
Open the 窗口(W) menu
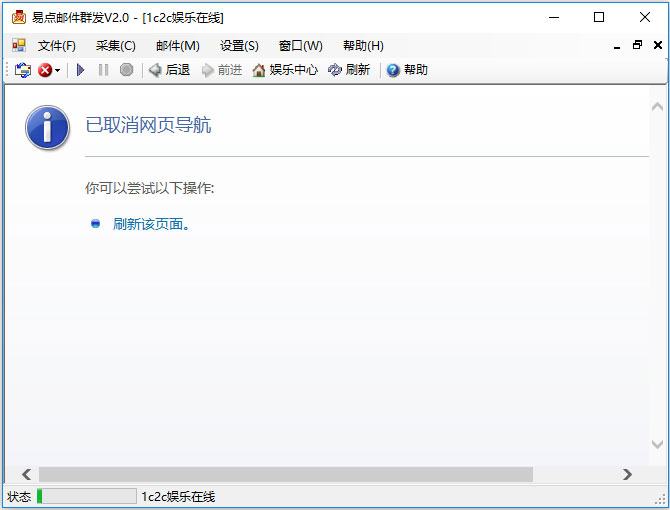click(x=300, y=46)
